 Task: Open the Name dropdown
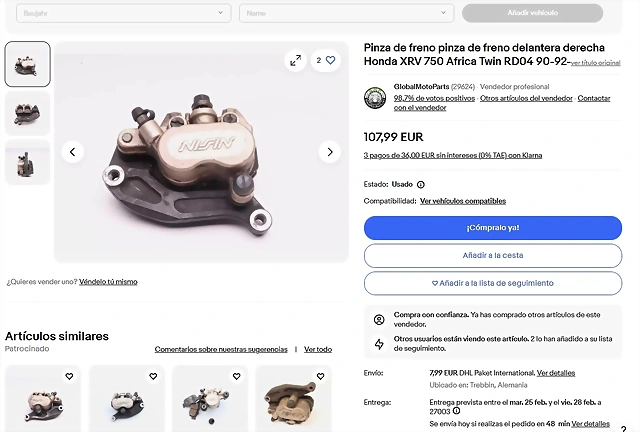click(x=347, y=13)
